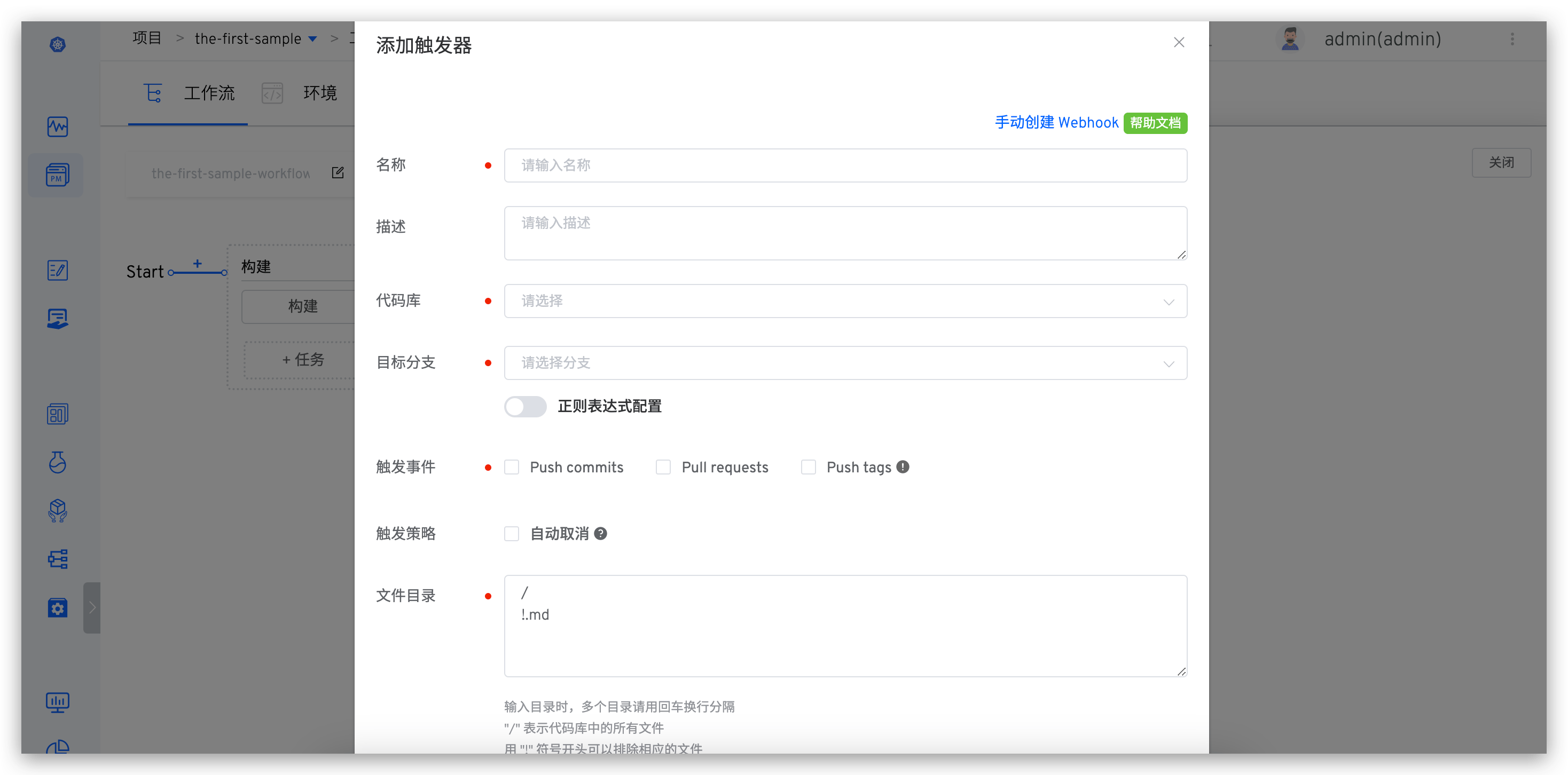Image resolution: width=1568 pixels, height=775 pixels.
Task: Open the monitoring dashboard icon in sidebar
Action: coord(57,126)
